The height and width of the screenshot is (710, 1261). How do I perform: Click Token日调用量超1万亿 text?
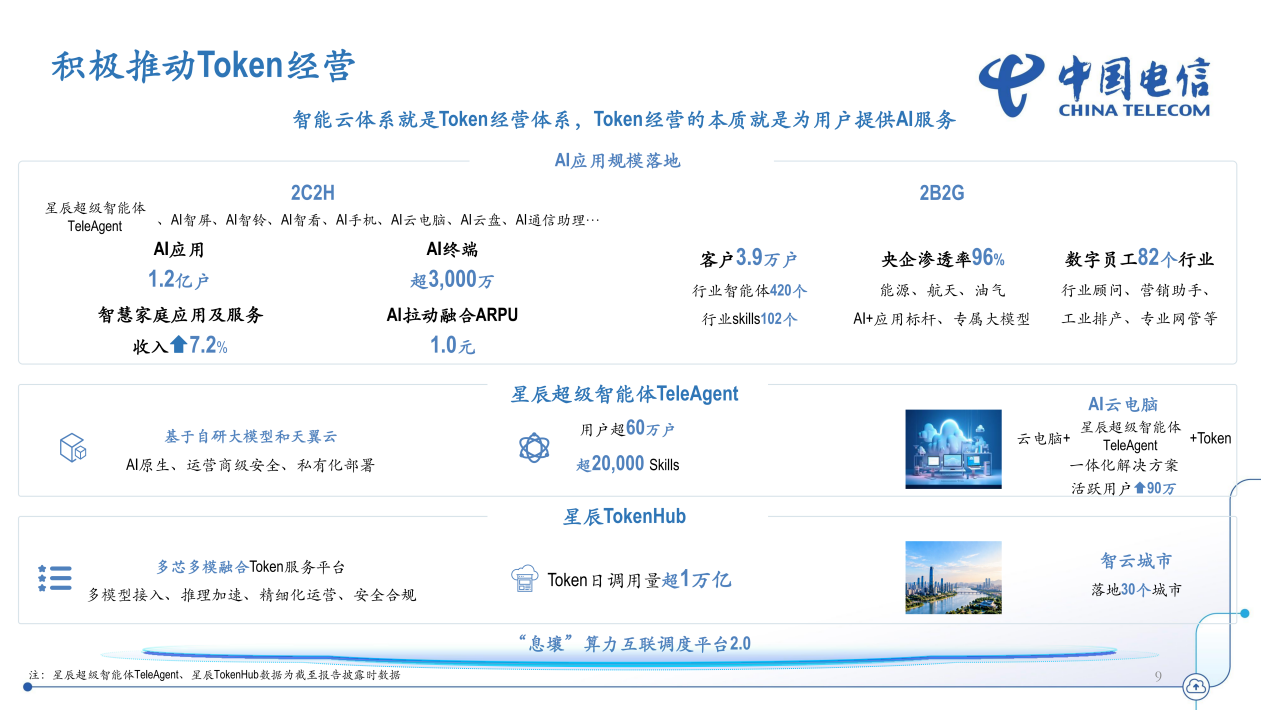(x=639, y=579)
